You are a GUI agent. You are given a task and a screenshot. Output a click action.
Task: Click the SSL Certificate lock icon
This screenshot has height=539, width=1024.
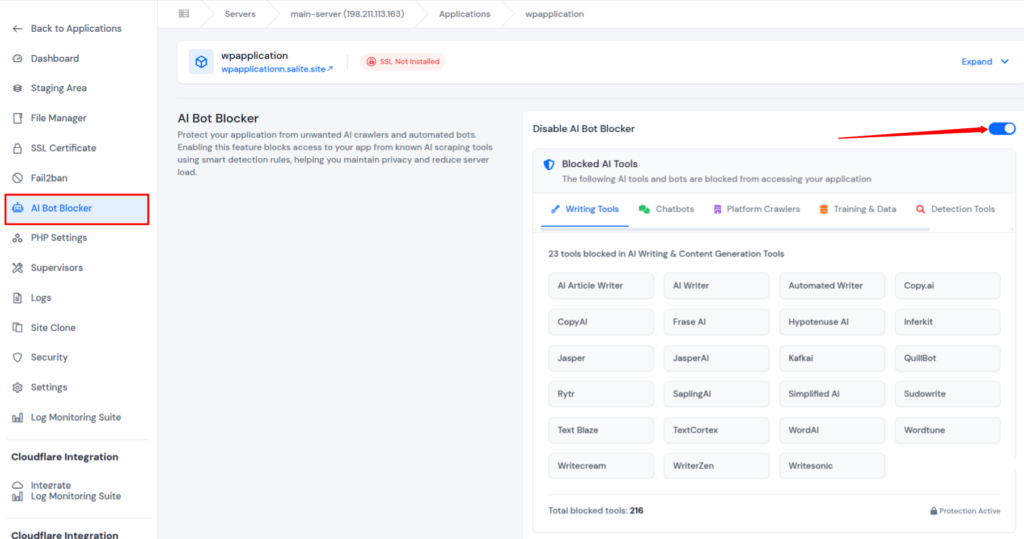(x=18, y=148)
